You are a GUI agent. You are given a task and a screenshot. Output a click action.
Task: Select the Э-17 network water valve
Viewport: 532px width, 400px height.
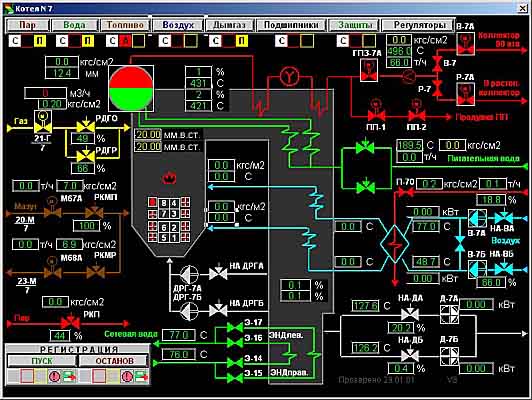pos(234,327)
